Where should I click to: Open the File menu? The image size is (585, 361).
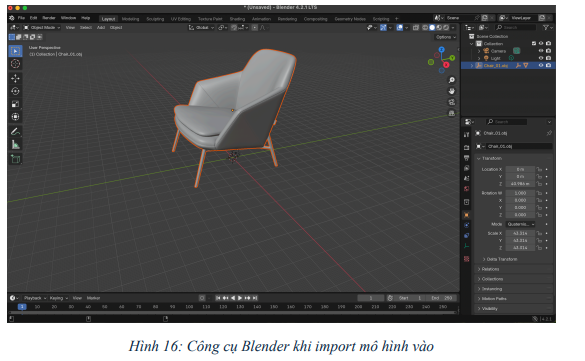(21, 18)
